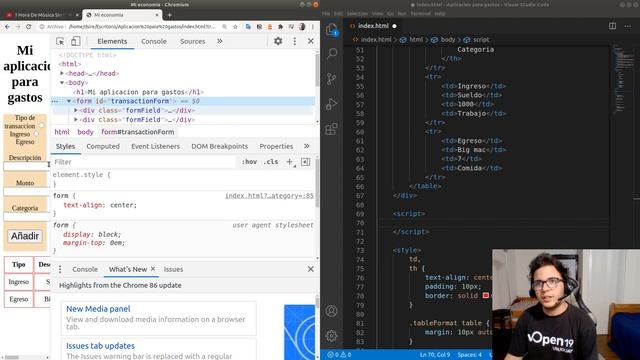Open VS Code Manage gear icon

point(331,336)
